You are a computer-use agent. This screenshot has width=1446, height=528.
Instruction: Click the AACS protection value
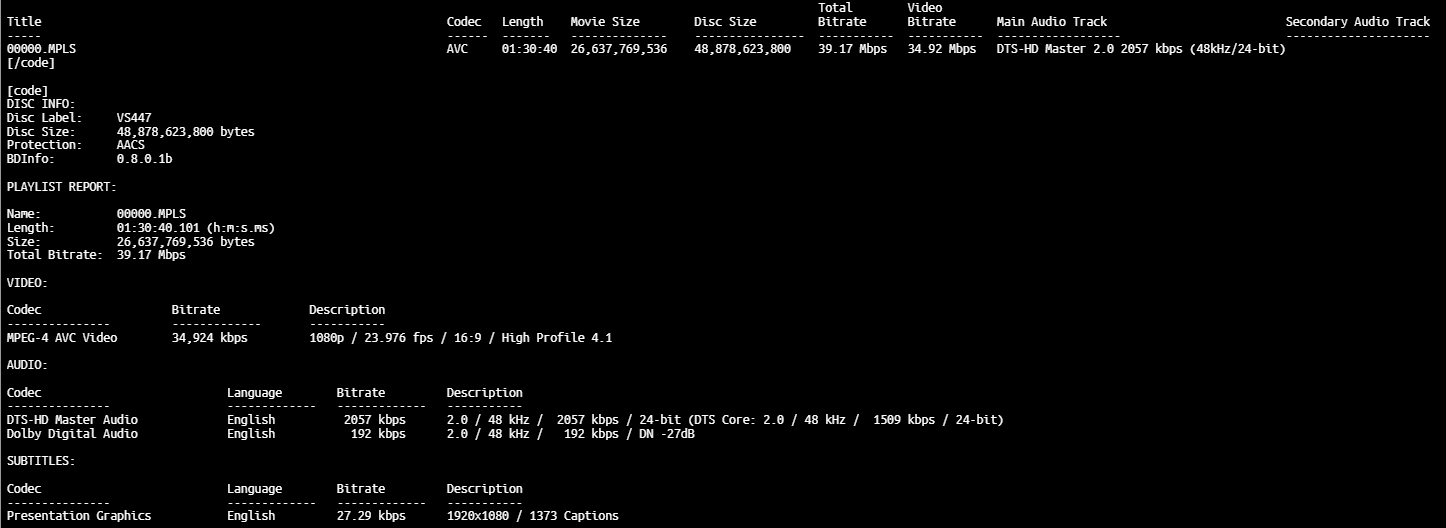pyautogui.click(x=130, y=145)
